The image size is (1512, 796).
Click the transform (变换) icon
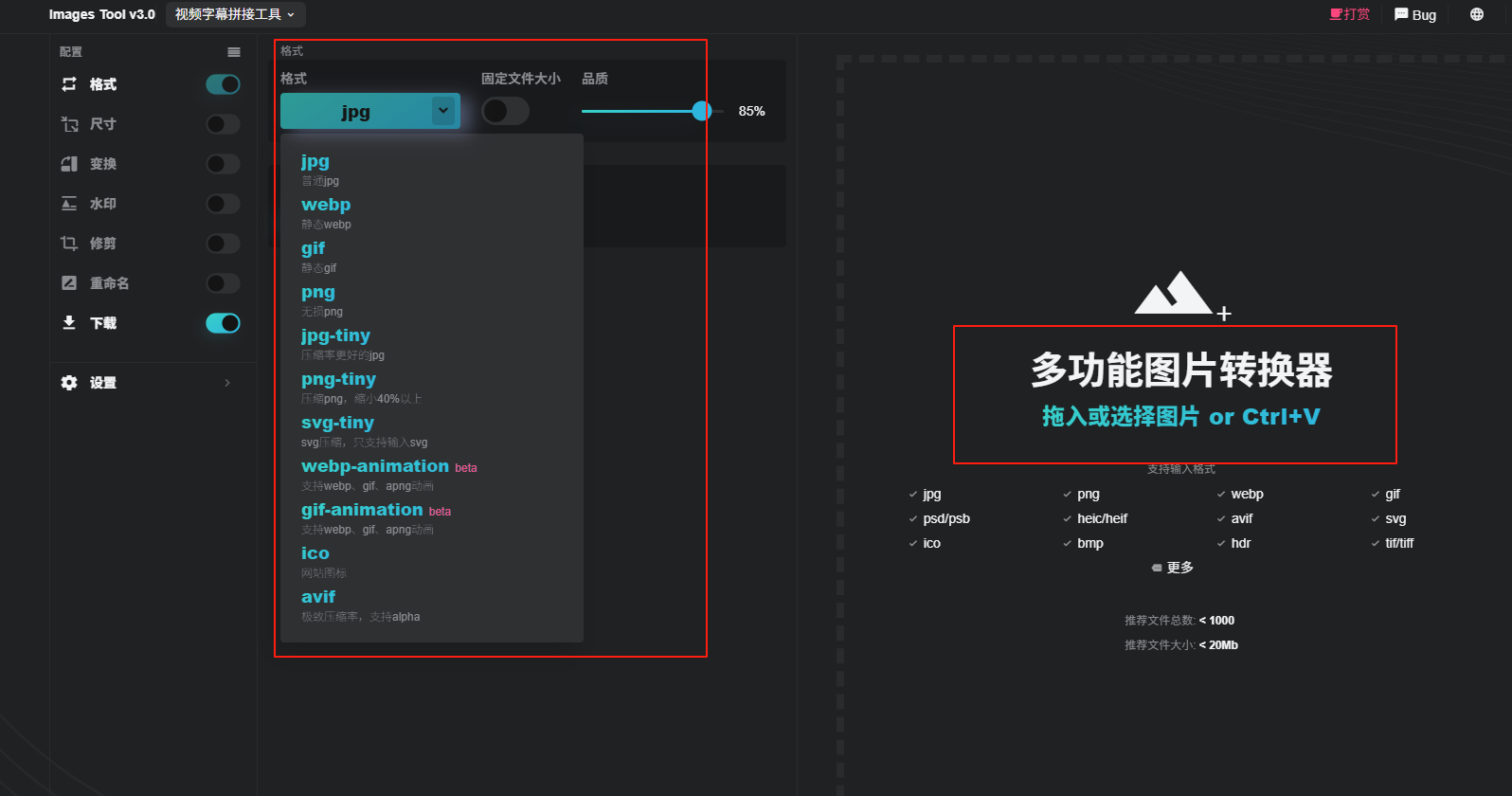[69, 164]
